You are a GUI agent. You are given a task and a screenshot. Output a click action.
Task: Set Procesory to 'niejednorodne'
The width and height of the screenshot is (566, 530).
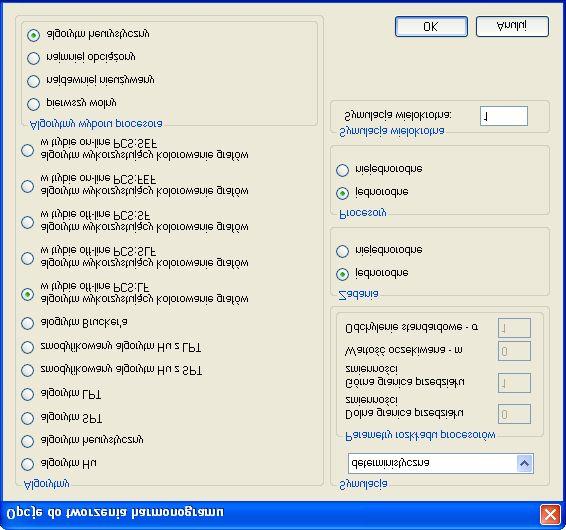point(342,170)
